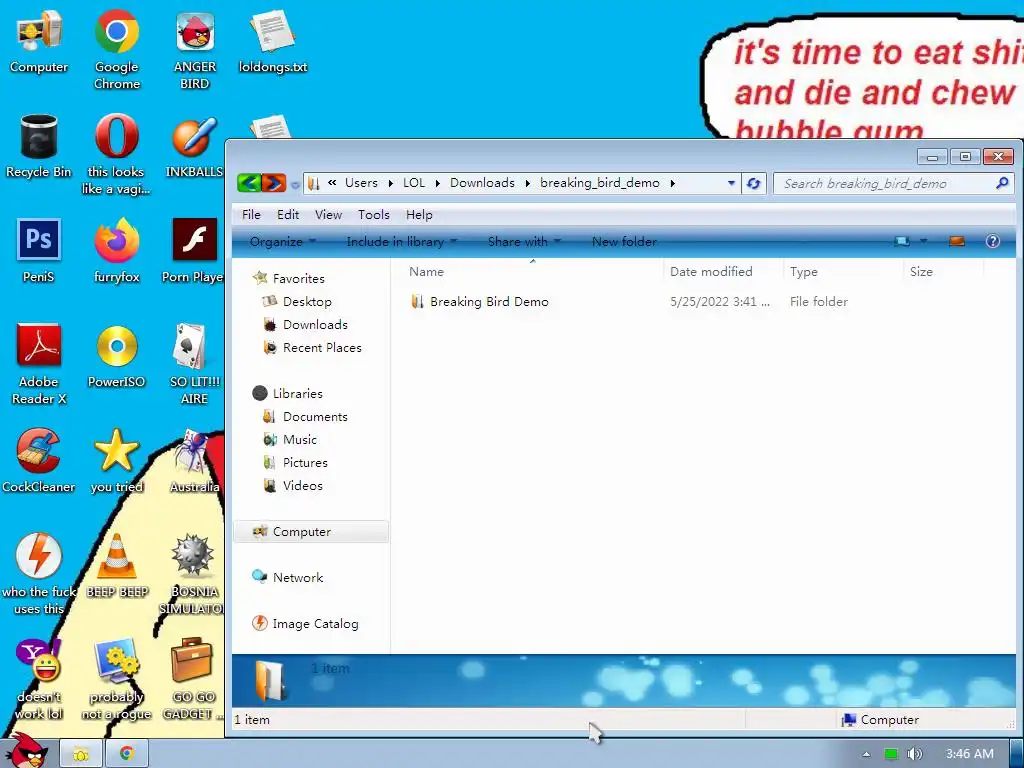Open the Tools menu
Image resolution: width=1024 pixels, height=768 pixels.
pyautogui.click(x=374, y=215)
